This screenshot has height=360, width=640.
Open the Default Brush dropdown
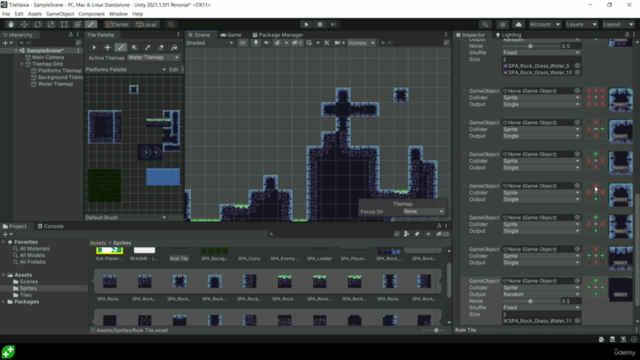click(126, 218)
